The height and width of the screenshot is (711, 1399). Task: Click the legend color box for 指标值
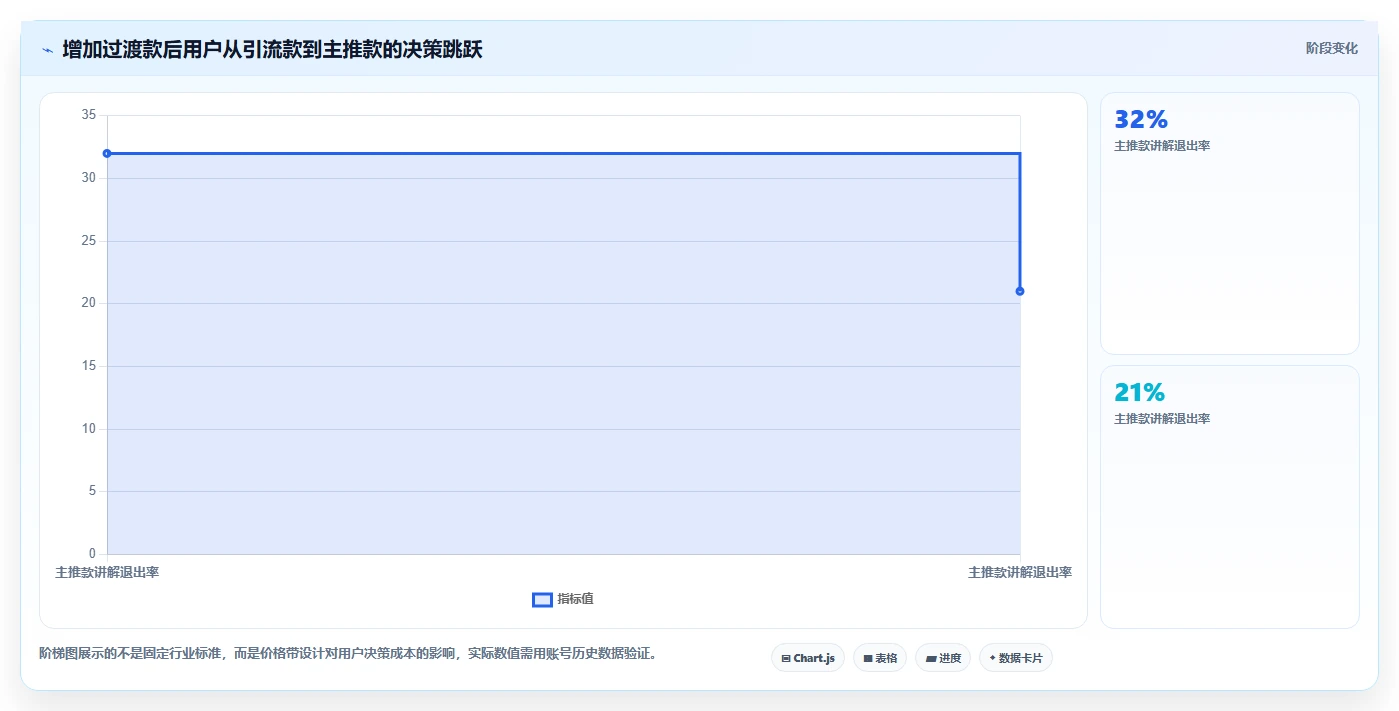pos(542,599)
